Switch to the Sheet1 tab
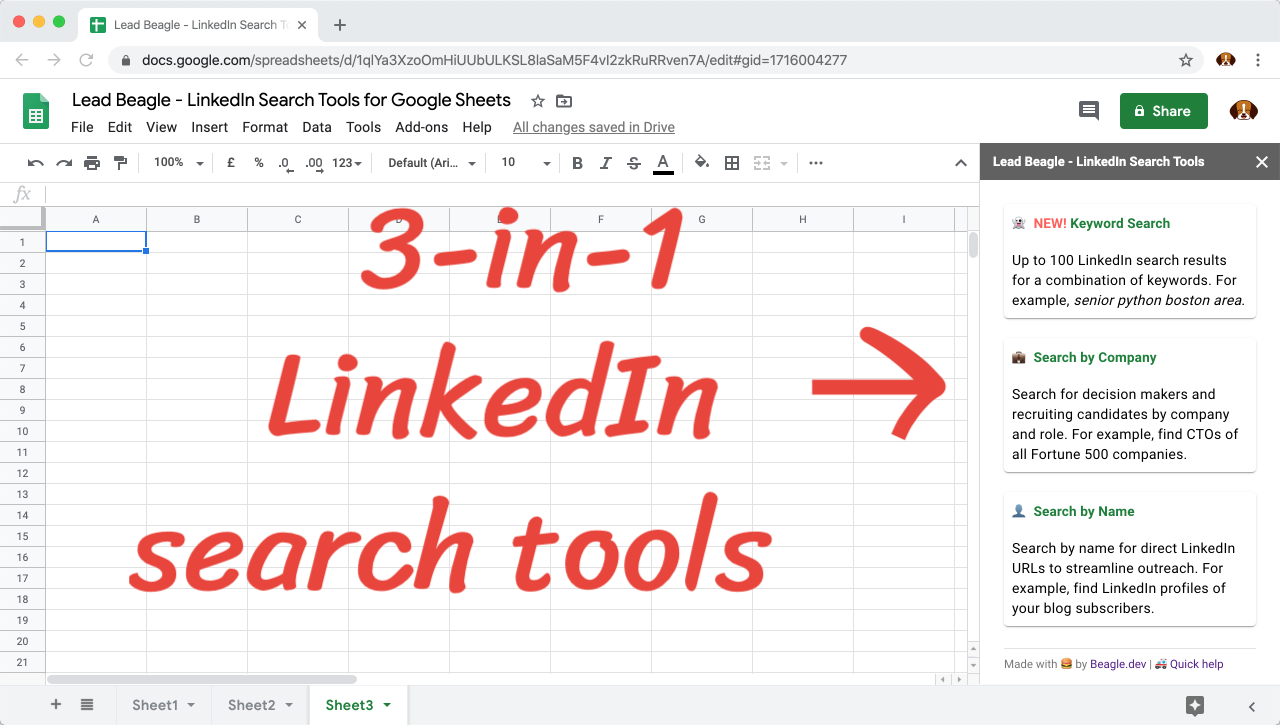 point(155,705)
